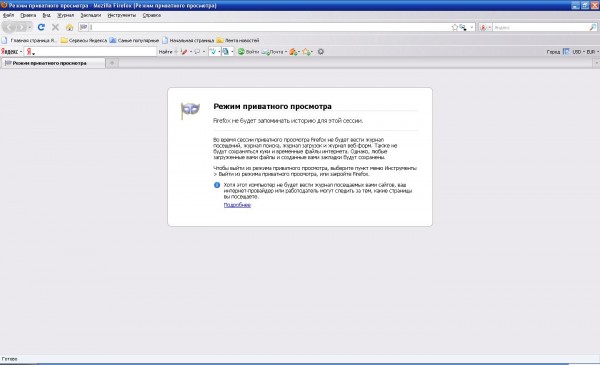Expand the red pencil tool dropdown arrow

click(x=191, y=52)
